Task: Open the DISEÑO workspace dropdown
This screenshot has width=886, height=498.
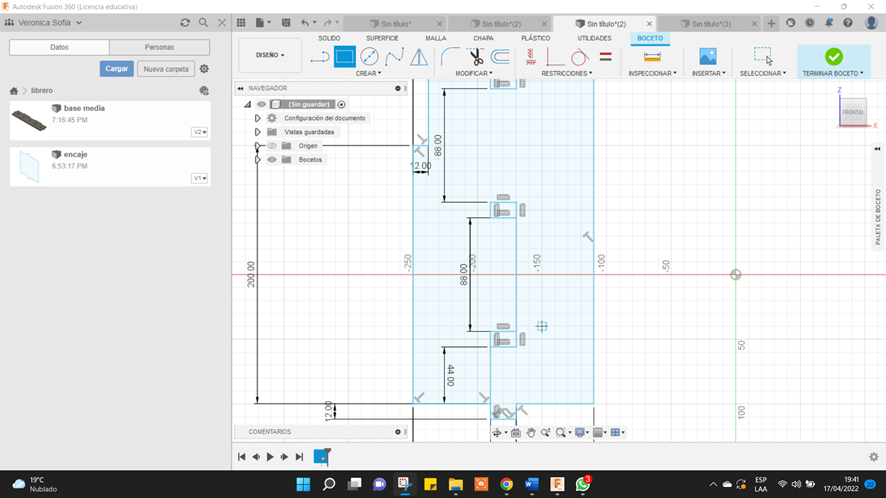Action: pyautogui.click(x=270, y=55)
